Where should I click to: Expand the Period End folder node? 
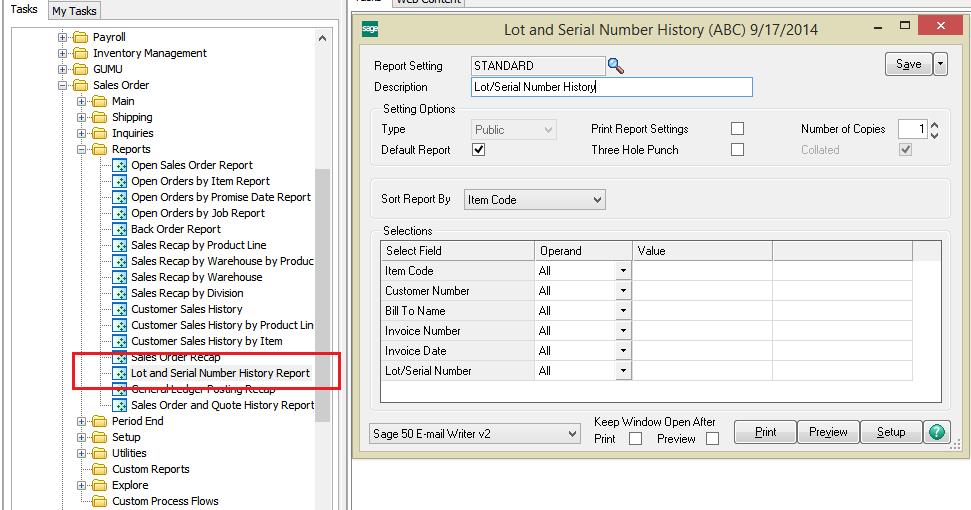(x=82, y=421)
